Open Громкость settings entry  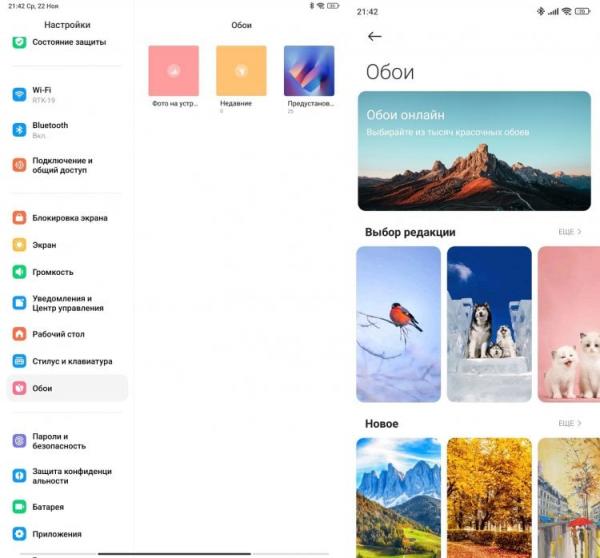(67, 272)
